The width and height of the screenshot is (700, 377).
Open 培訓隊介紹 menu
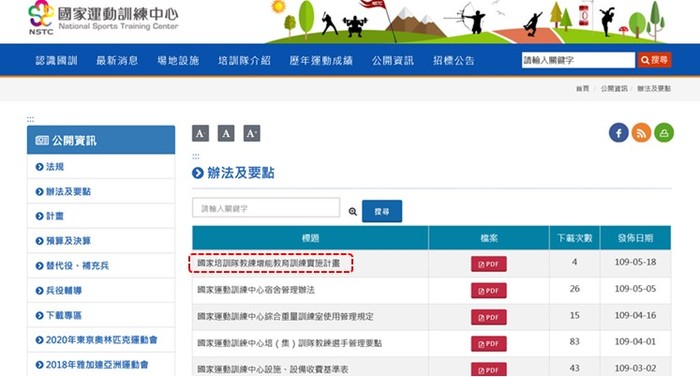point(244,60)
